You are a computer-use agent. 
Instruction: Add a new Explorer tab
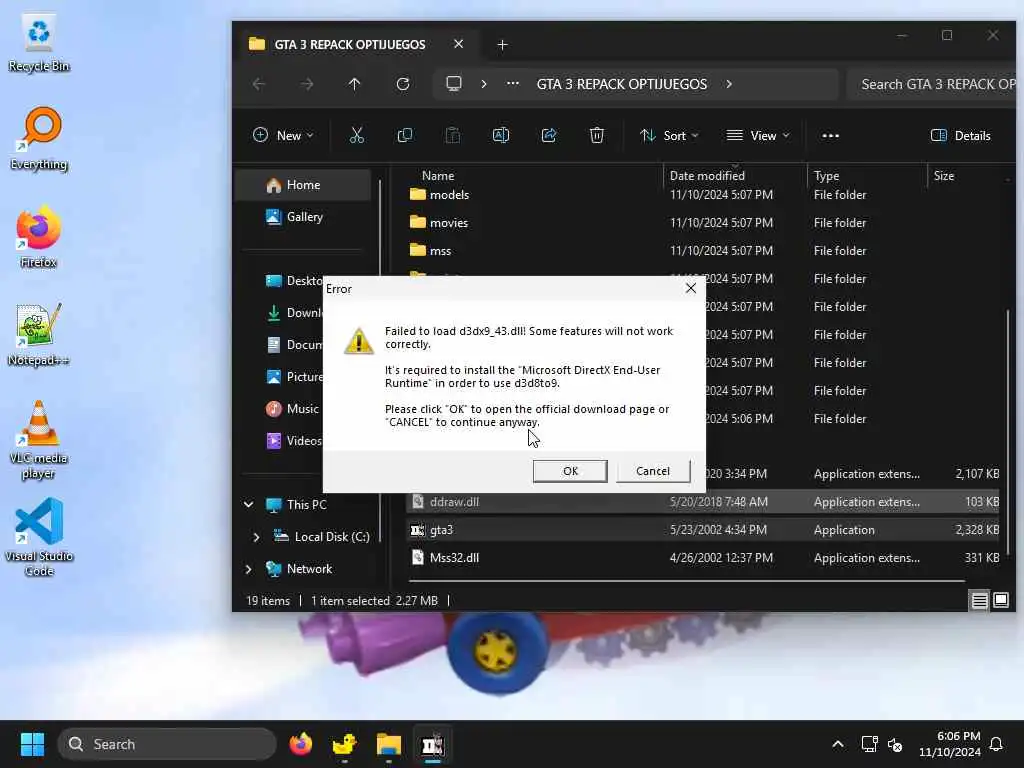tap(502, 44)
